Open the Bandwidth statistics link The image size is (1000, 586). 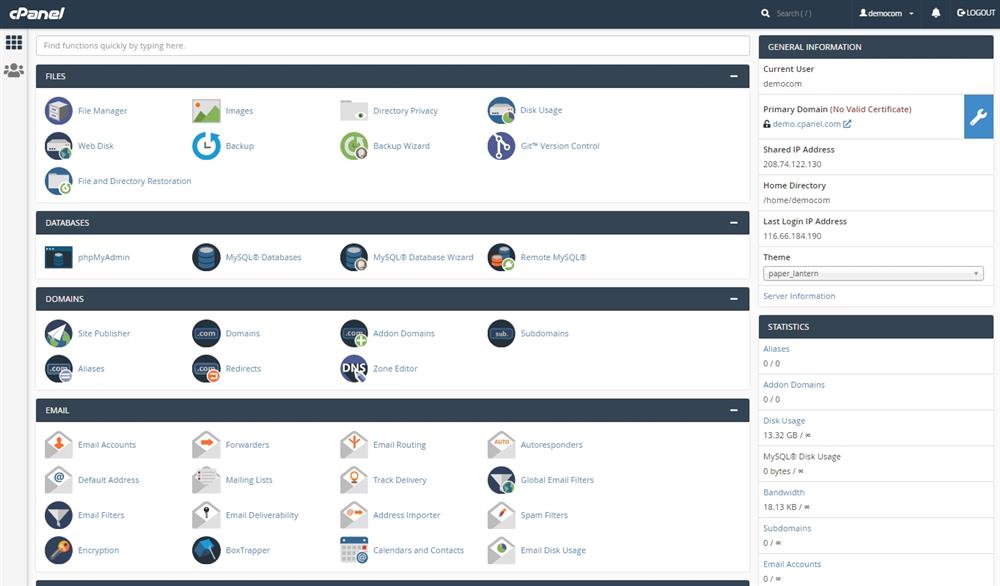[x=784, y=493]
